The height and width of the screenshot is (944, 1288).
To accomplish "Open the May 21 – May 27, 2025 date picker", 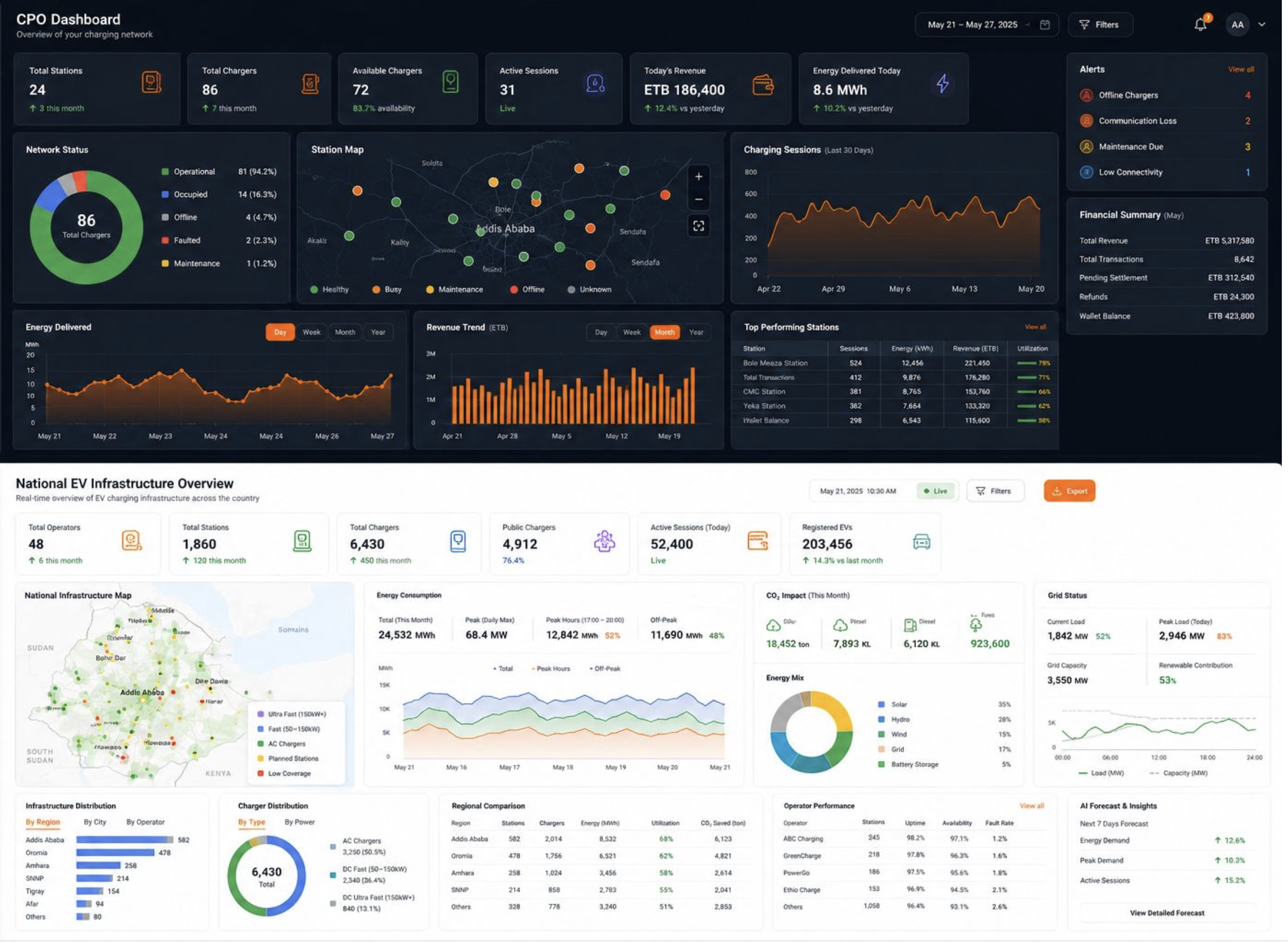I will (986, 25).
